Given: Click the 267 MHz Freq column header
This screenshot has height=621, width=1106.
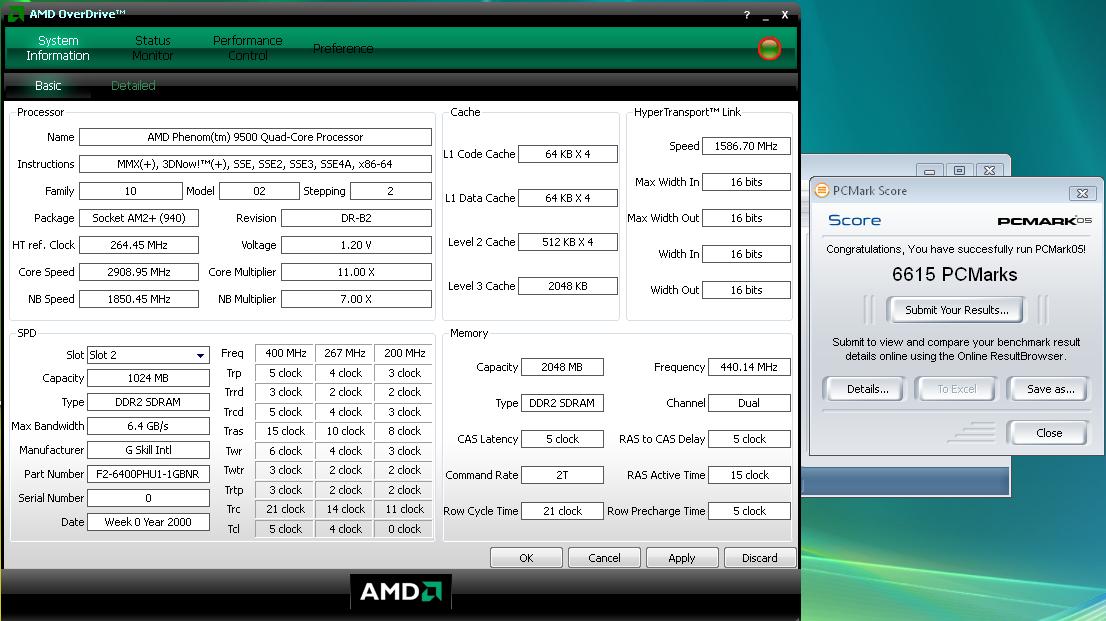Looking at the screenshot, I should click(345, 353).
